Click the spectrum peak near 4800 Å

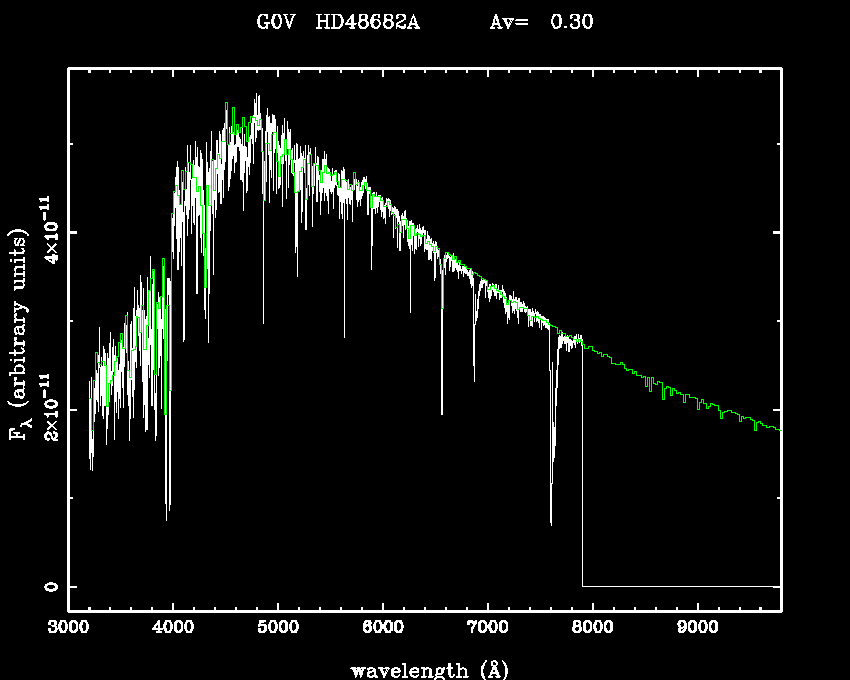[x=257, y=97]
